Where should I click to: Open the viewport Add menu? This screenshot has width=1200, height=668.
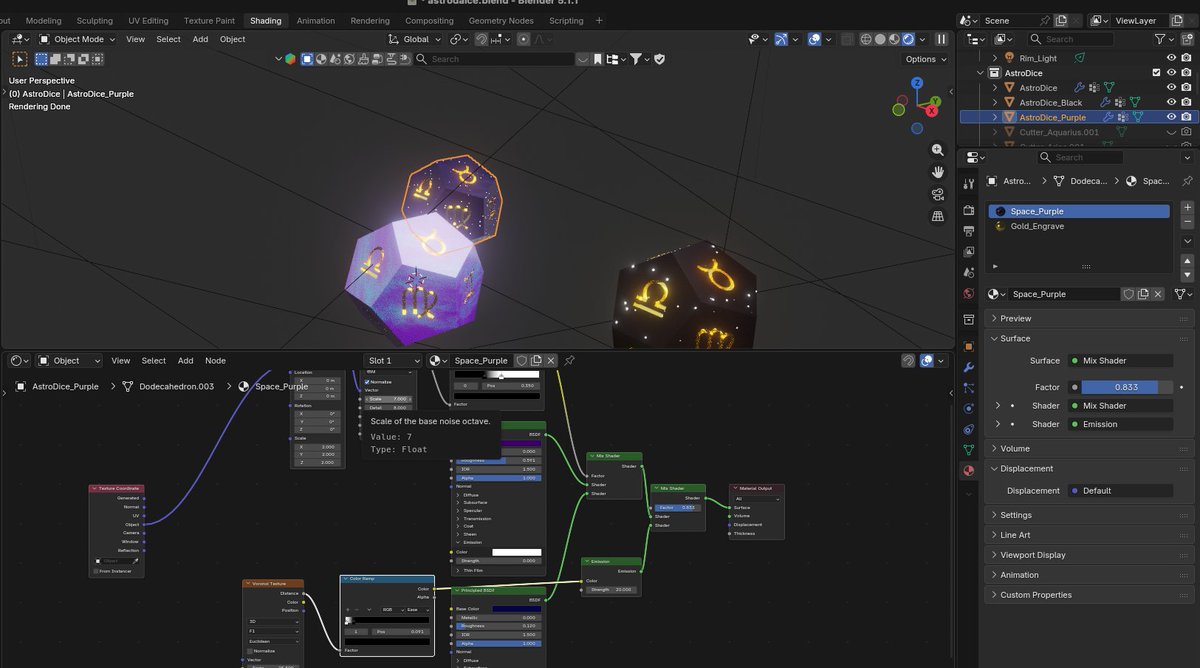[x=200, y=39]
